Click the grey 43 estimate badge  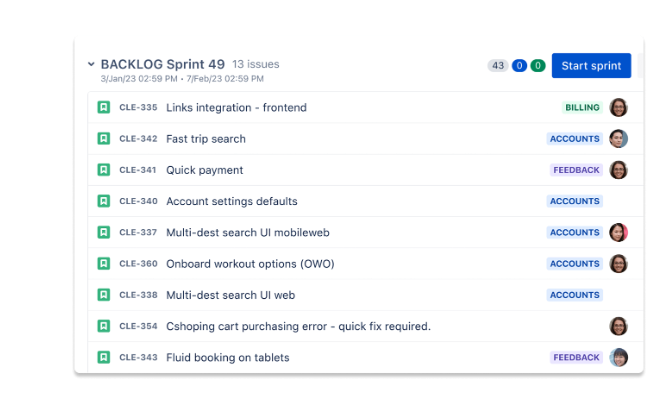[498, 66]
